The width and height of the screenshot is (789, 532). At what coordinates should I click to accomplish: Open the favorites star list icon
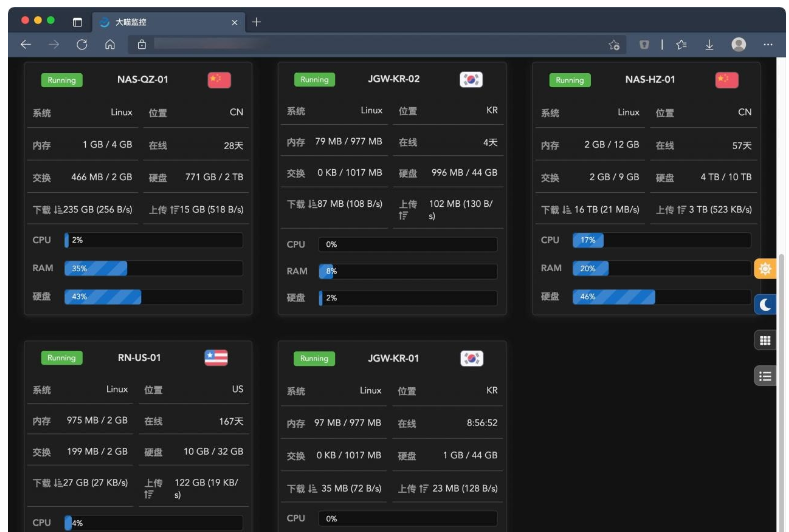[x=681, y=45]
